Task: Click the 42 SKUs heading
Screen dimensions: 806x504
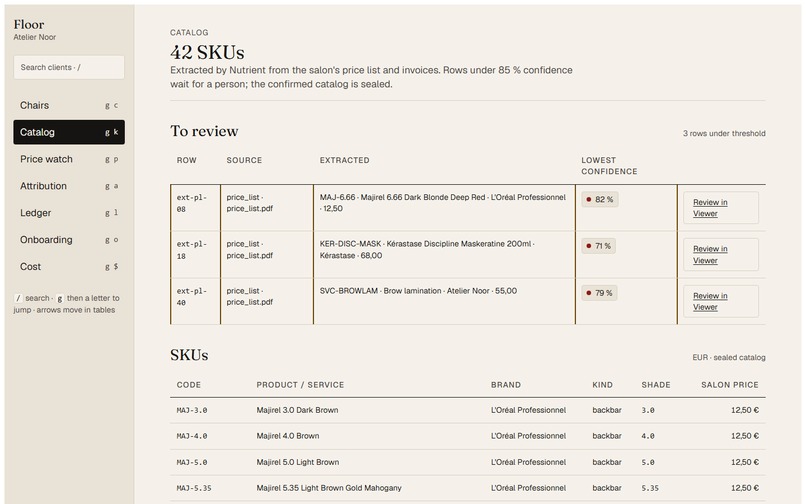Action: point(207,52)
